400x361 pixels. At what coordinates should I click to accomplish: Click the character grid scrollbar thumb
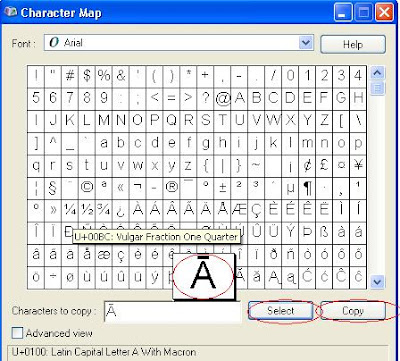(x=378, y=88)
